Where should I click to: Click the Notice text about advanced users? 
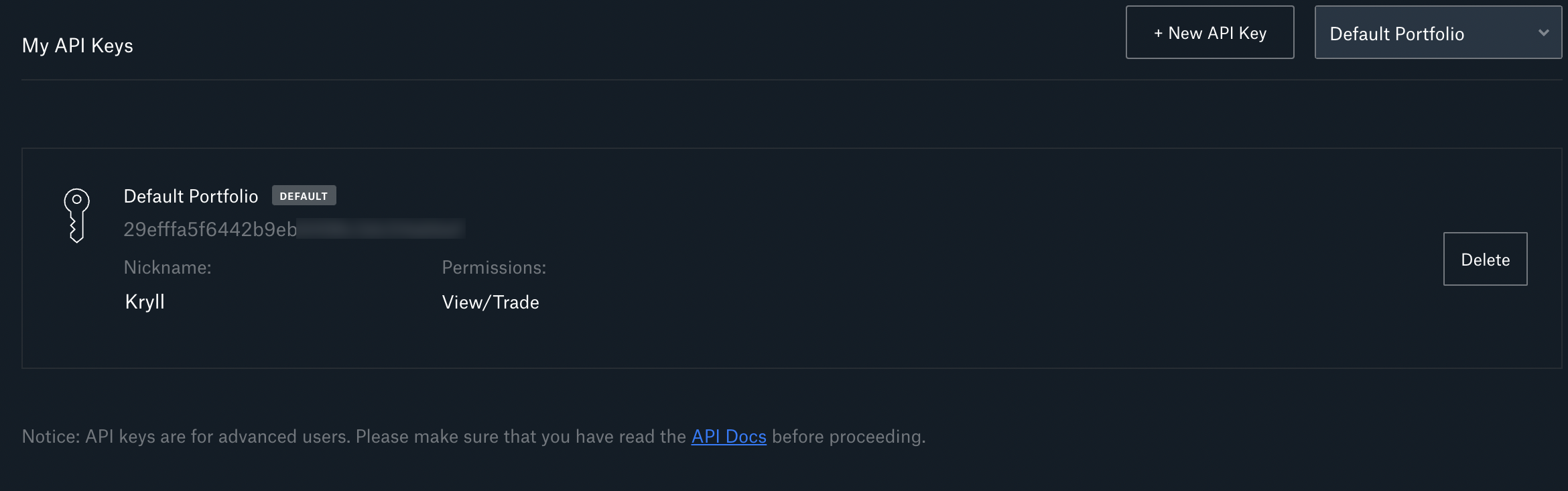354,437
